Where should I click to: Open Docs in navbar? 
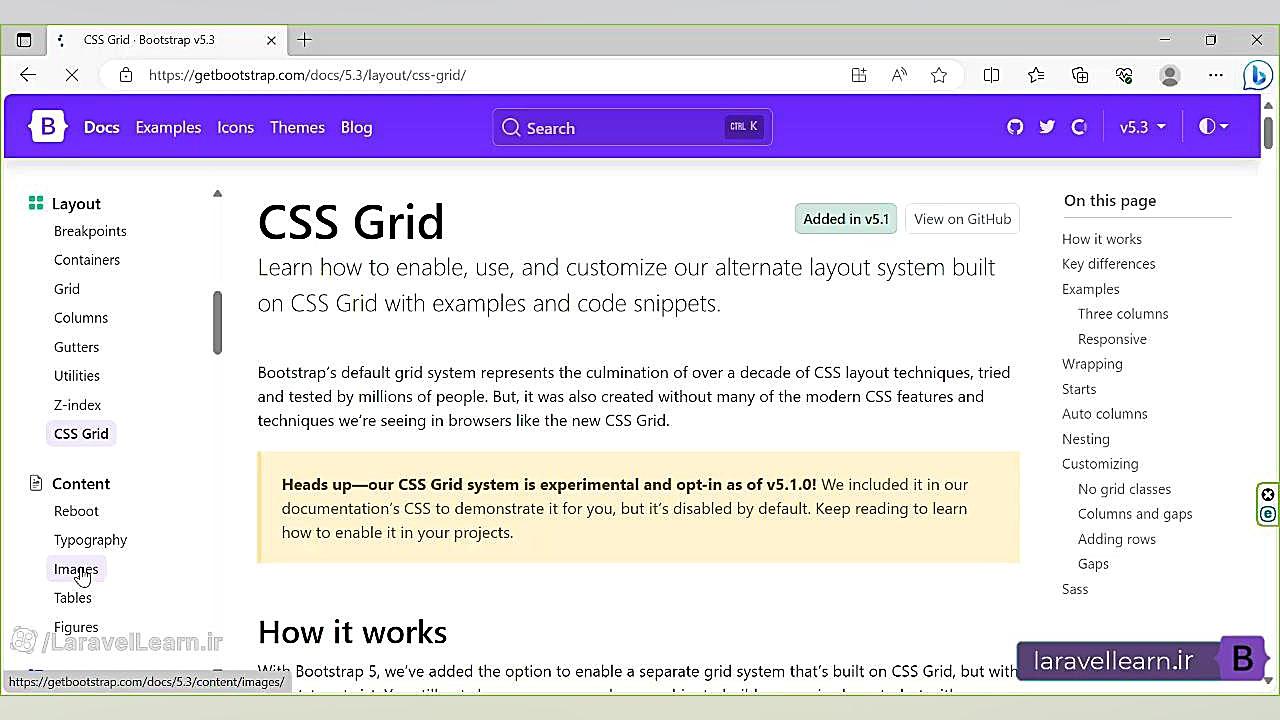pos(101,127)
